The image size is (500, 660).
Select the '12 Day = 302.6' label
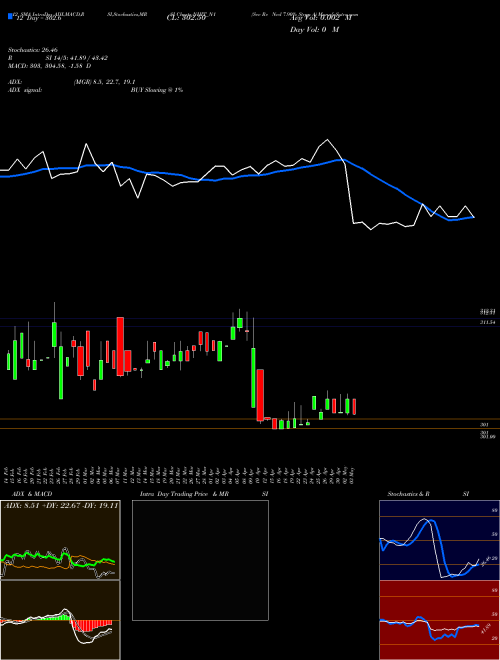(39, 18)
